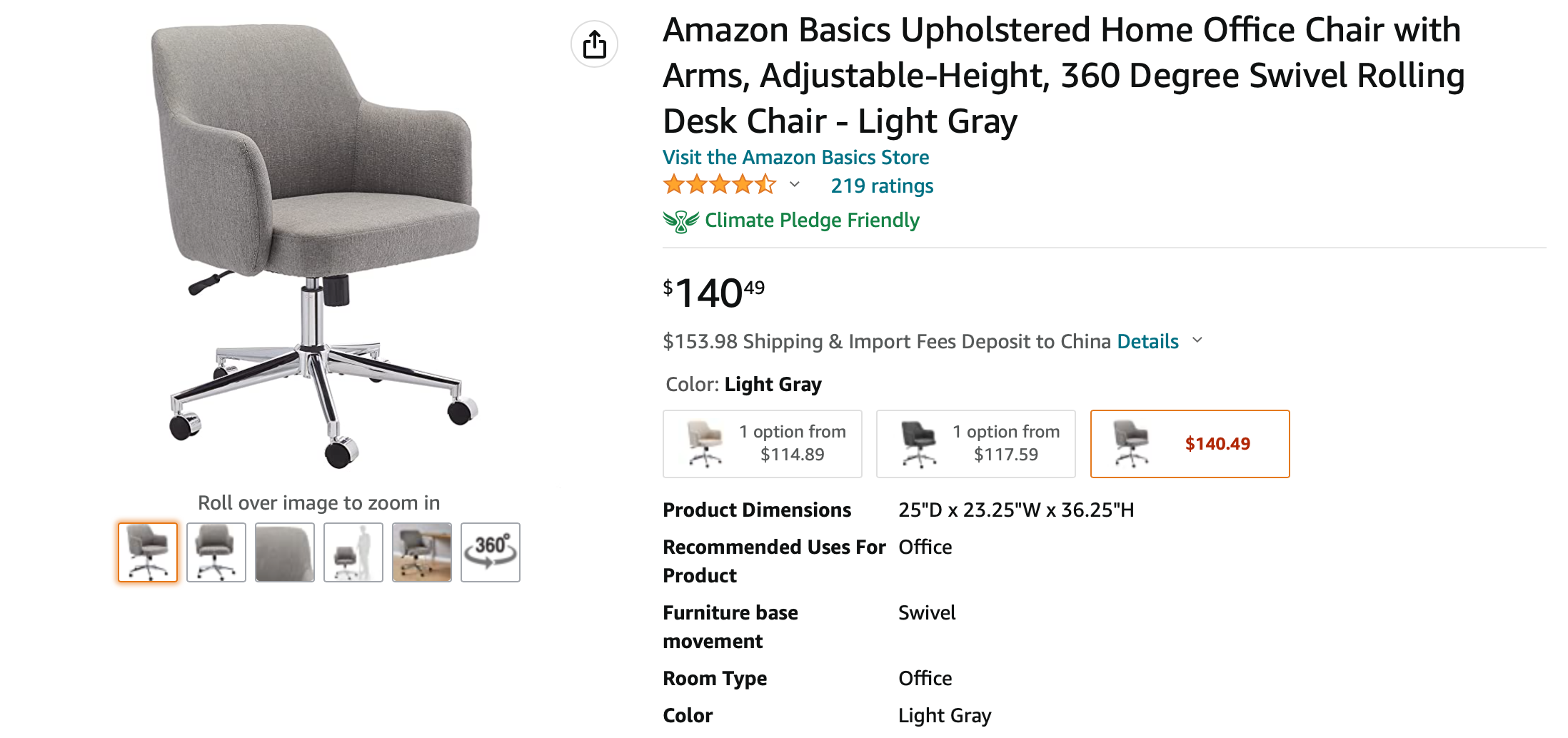Screen dimensions: 1568x738
Task: Click the star rating icons
Action: coord(720,185)
